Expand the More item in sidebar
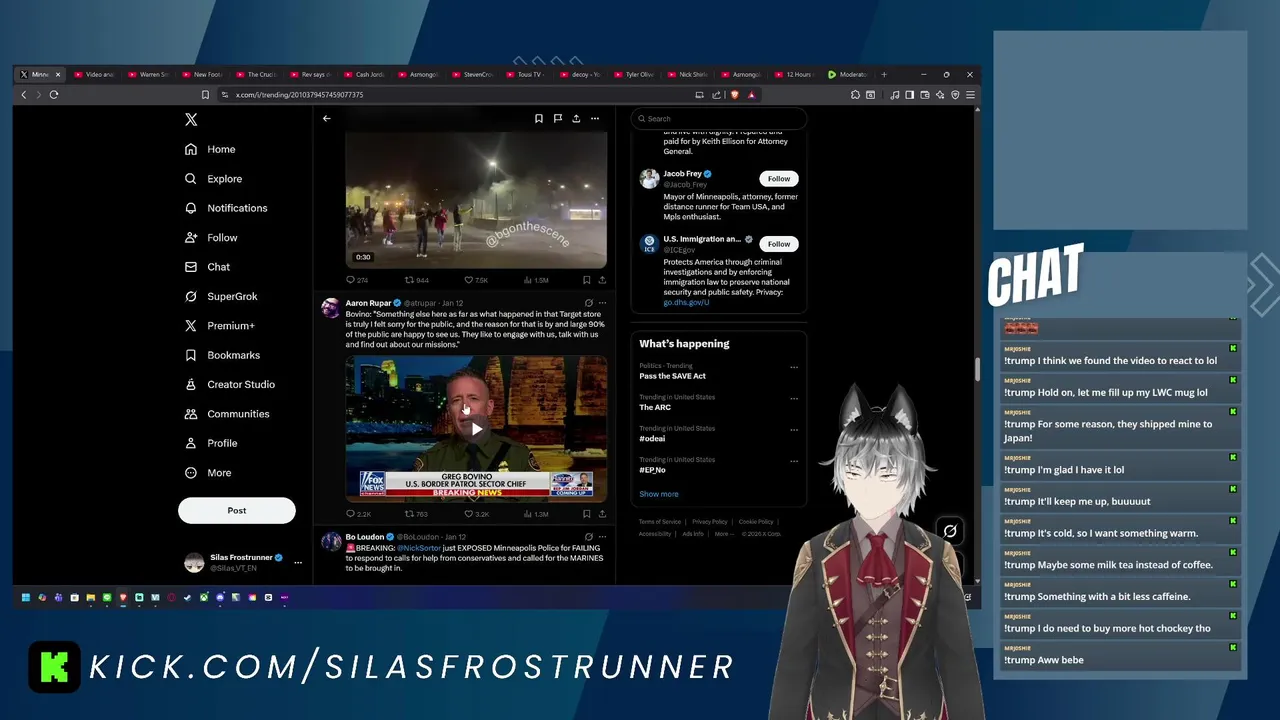This screenshot has height=720, width=1280. (x=208, y=473)
